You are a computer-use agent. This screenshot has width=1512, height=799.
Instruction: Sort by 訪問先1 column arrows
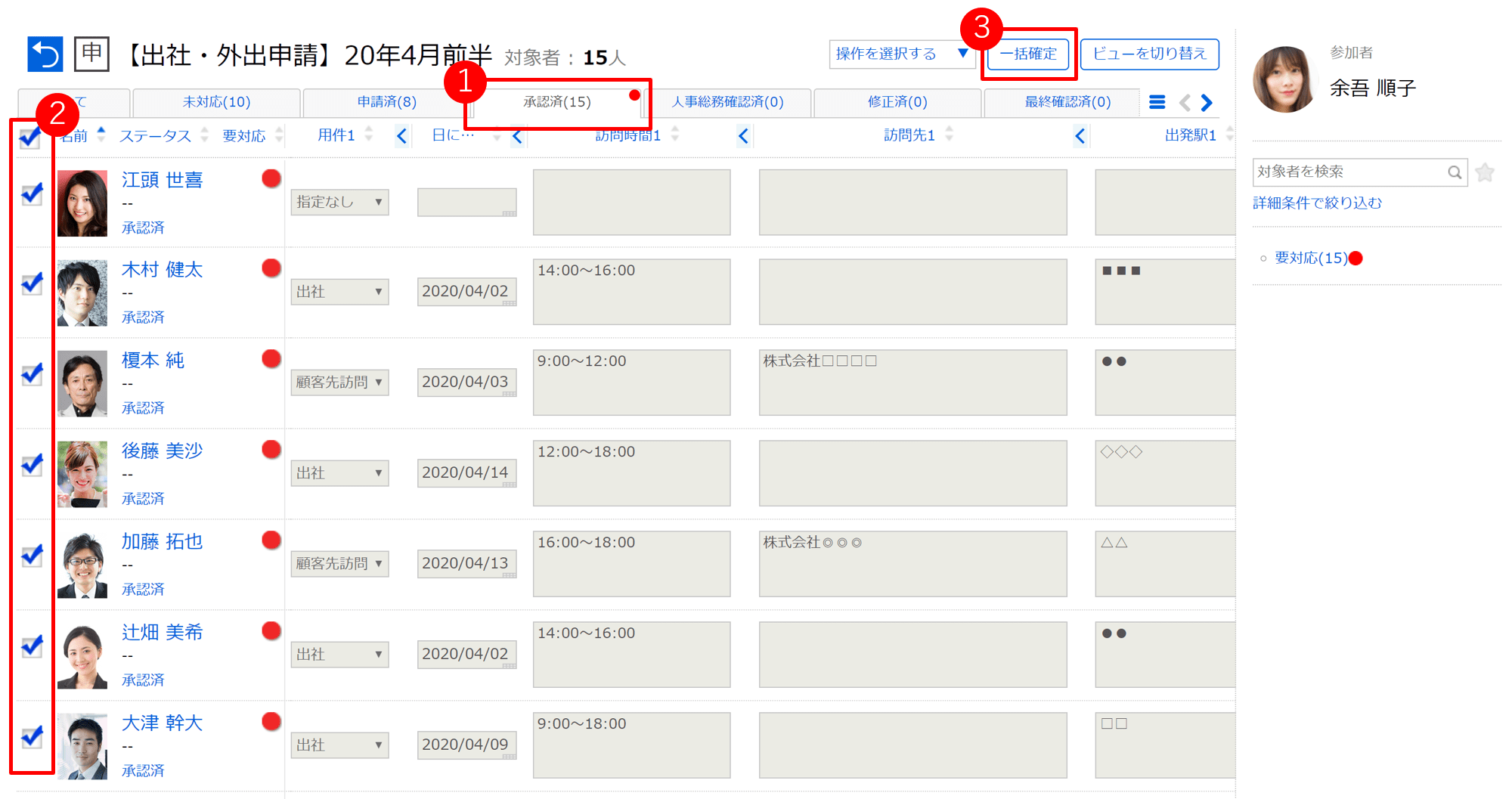950,134
